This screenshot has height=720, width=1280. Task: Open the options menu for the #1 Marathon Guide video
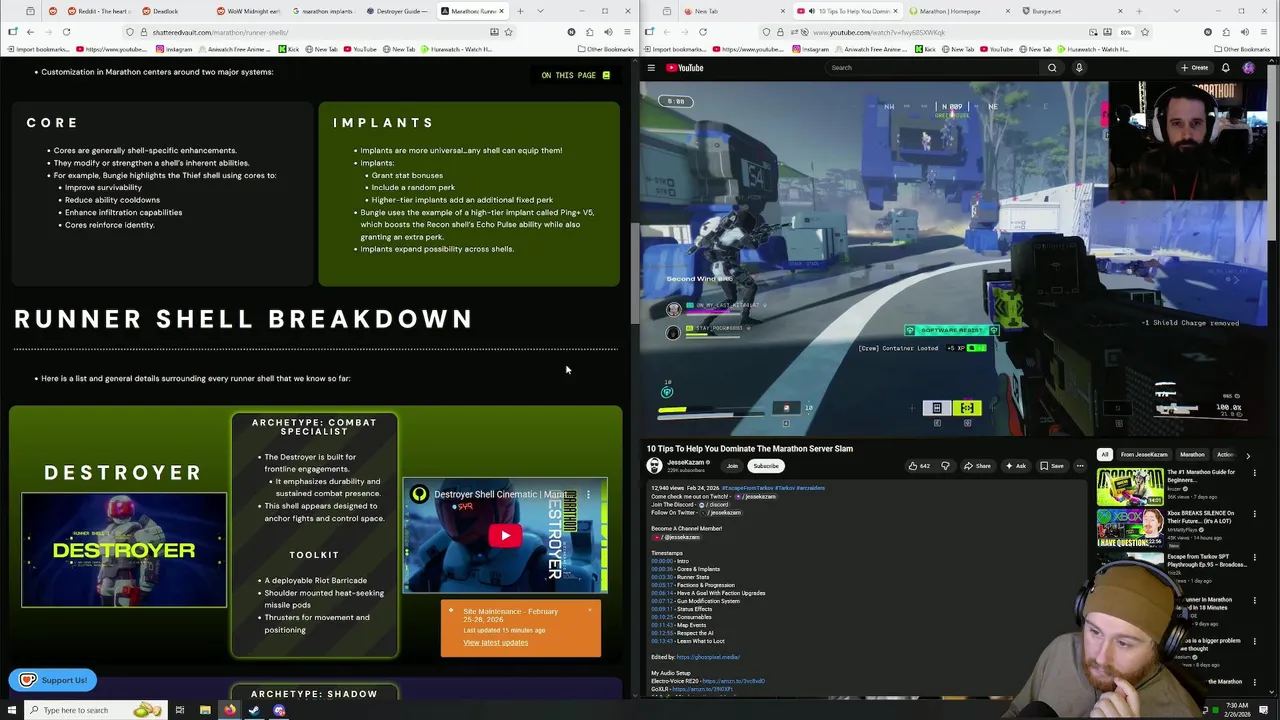click(x=1254, y=473)
